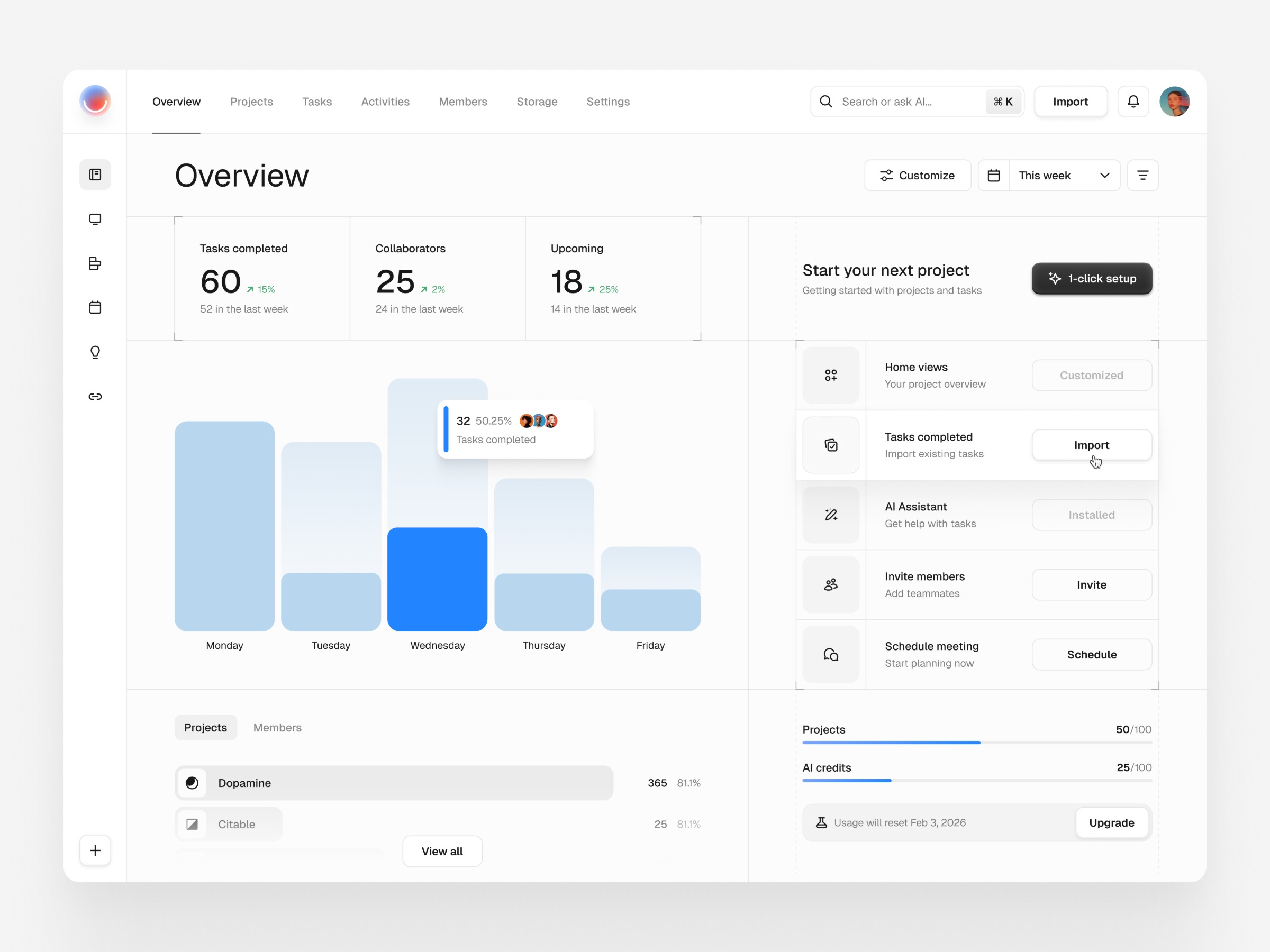Viewport: 1270px width, 952px height.
Task: Switch to the Members tab below chart
Action: [x=277, y=728]
